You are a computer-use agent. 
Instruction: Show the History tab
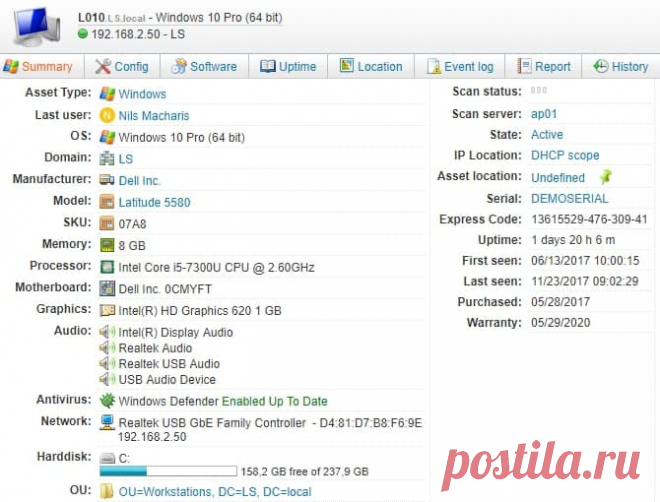point(620,66)
